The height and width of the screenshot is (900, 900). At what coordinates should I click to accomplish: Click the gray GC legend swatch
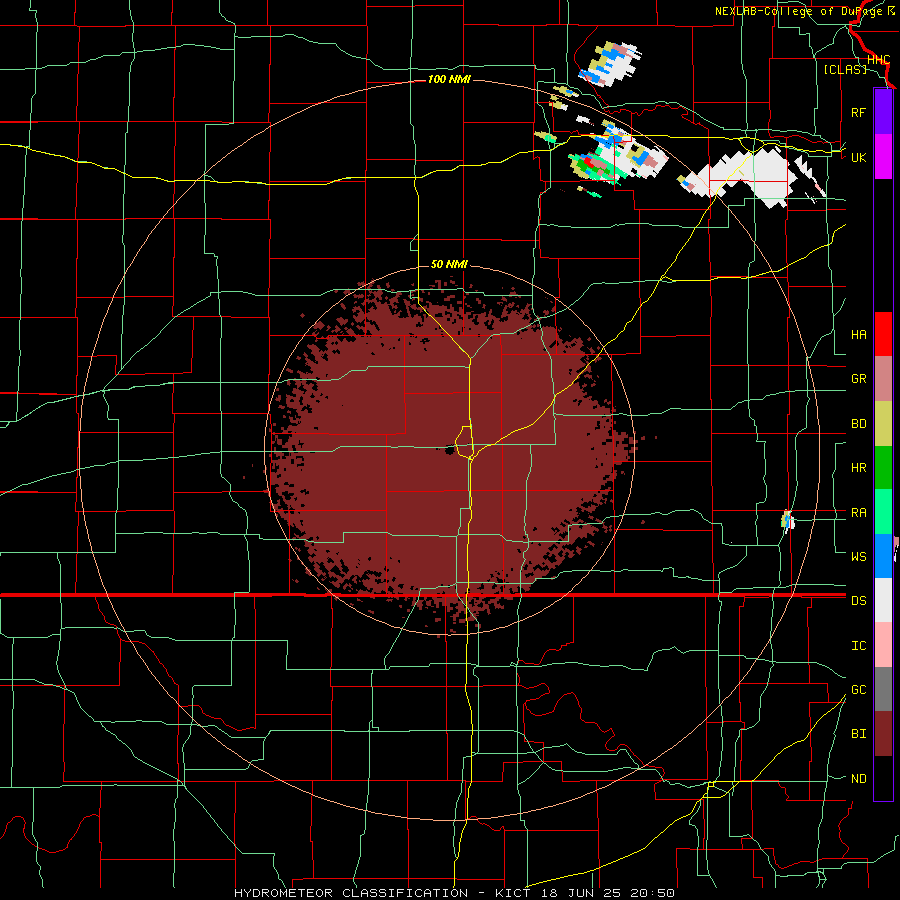pos(883,689)
